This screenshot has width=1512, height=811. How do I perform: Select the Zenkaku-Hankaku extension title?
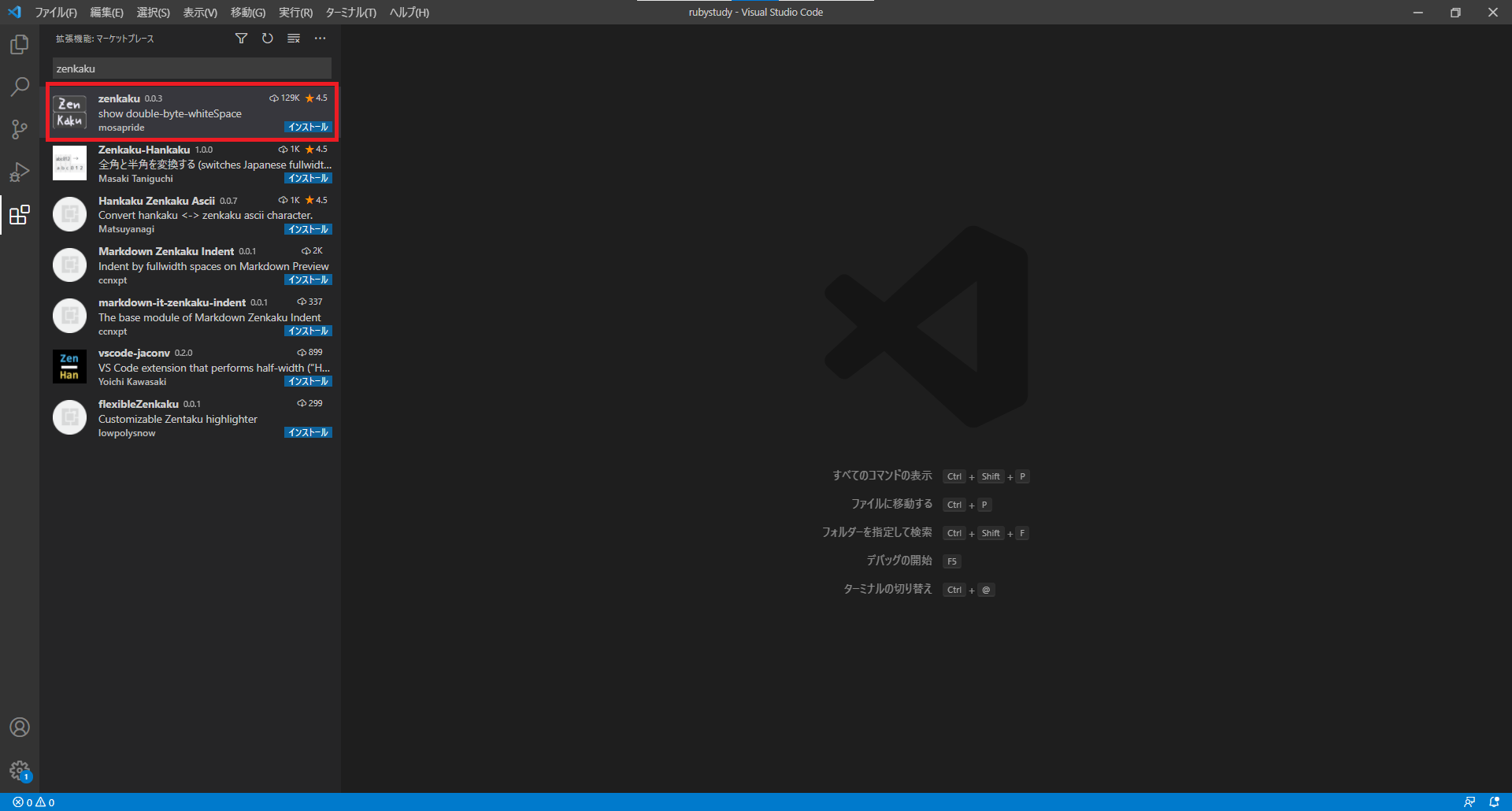[x=144, y=150]
